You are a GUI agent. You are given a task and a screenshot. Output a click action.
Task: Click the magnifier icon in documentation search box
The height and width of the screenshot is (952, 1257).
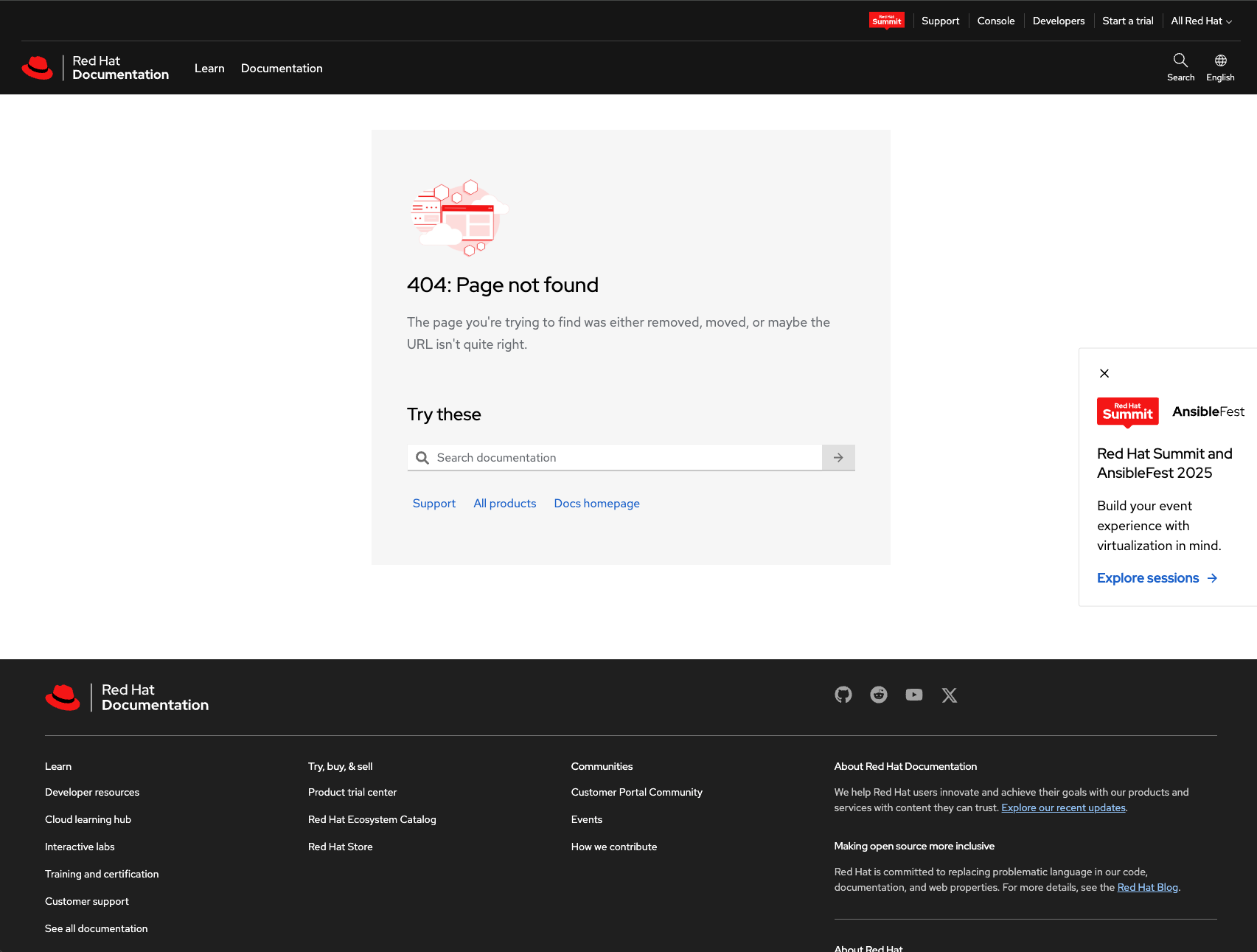(x=422, y=458)
